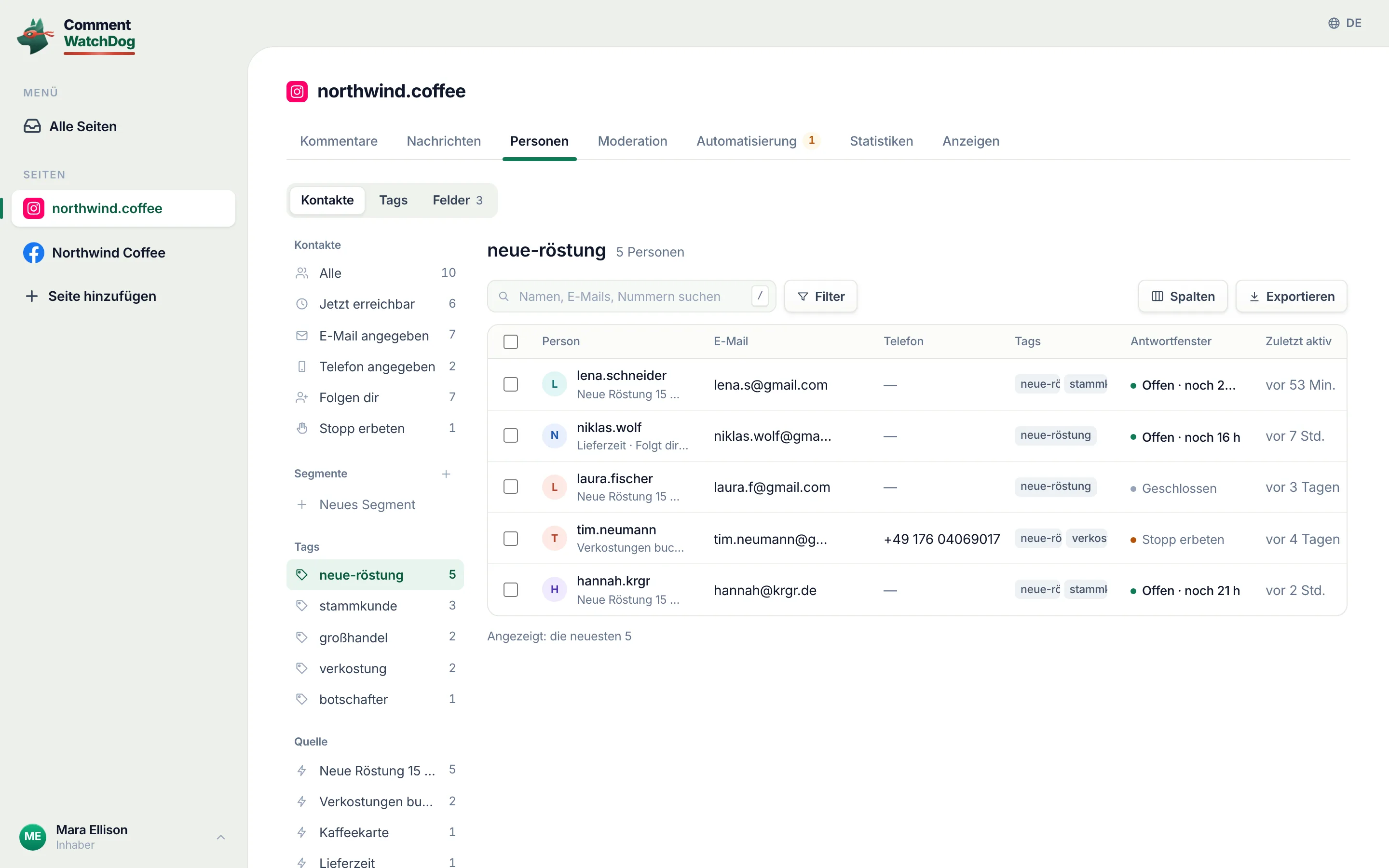Tick the select-all checkbox in the table header
Viewport: 1389px width, 868px height.
(510, 341)
